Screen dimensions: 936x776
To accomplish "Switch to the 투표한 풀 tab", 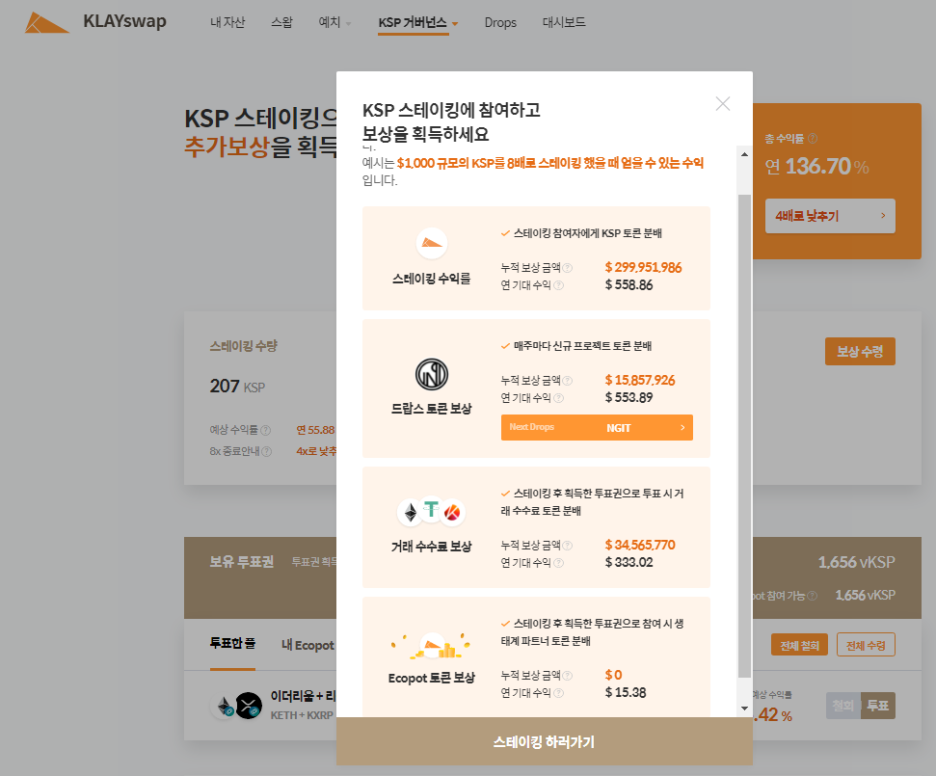I will [x=232, y=643].
